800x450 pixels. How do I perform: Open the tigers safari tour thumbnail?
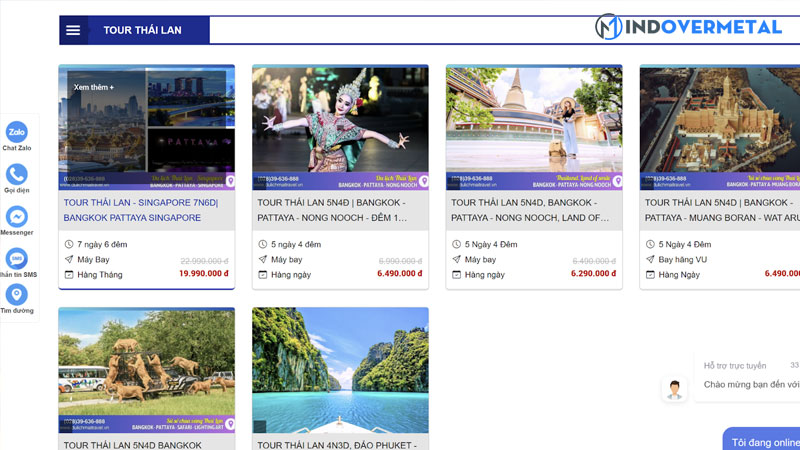147,370
